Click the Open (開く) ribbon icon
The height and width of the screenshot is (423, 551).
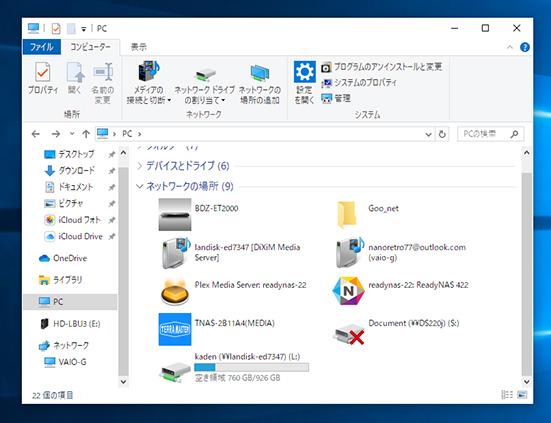(75, 78)
